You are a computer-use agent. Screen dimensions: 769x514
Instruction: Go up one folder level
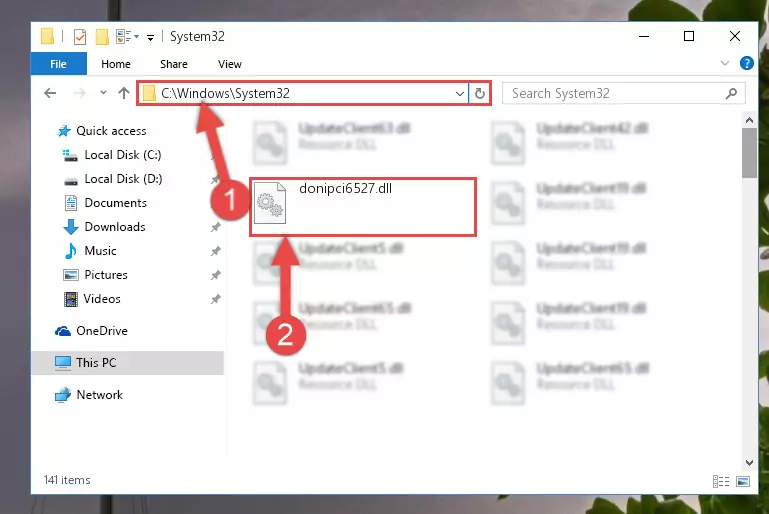(x=124, y=93)
